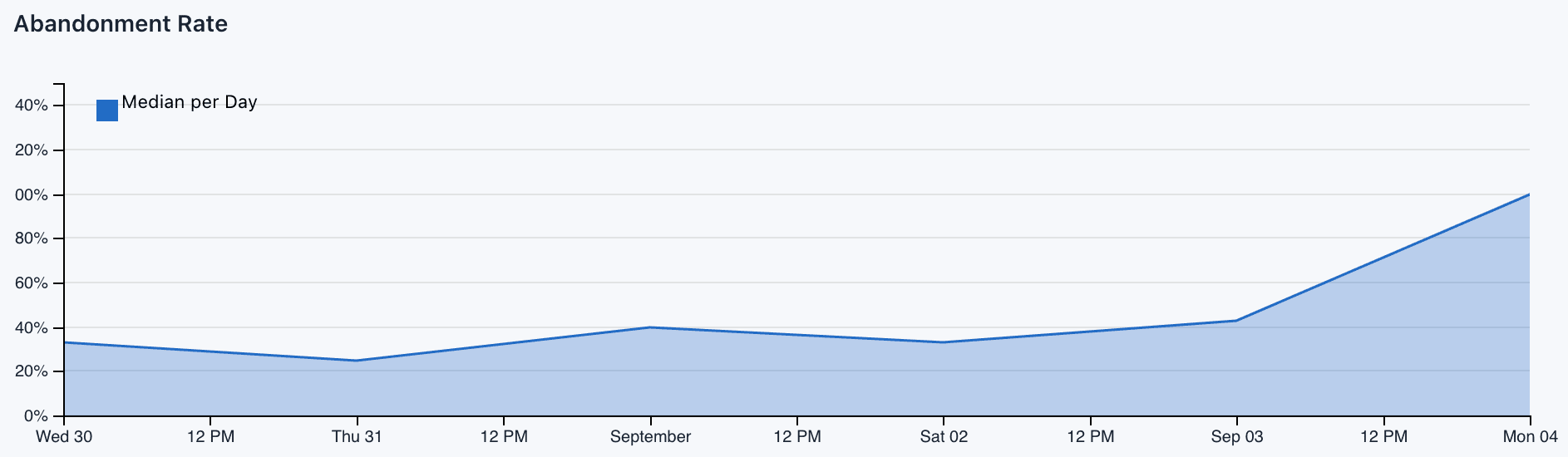This screenshot has height=457, width=1568.
Task: Select the Thu 31 x-axis label
Action: pyautogui.click(x=357, y=437)
